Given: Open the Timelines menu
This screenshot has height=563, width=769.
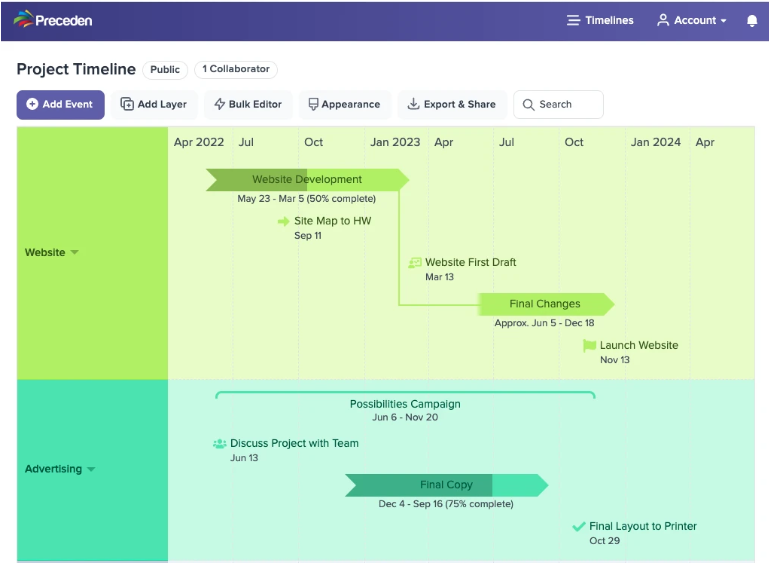Looking at the screenshot, I should (600, 20).
